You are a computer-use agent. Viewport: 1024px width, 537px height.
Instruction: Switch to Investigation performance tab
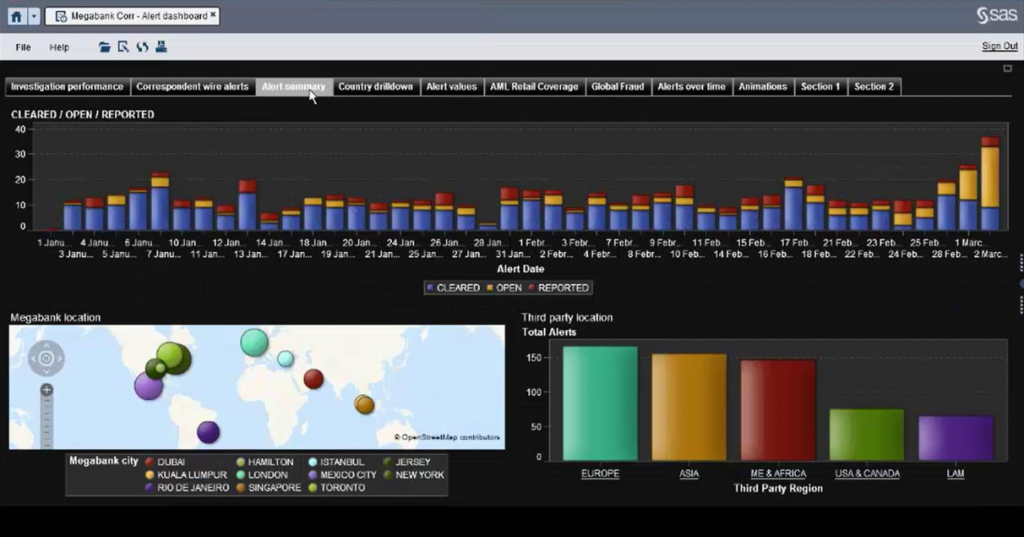coord(67,87)
